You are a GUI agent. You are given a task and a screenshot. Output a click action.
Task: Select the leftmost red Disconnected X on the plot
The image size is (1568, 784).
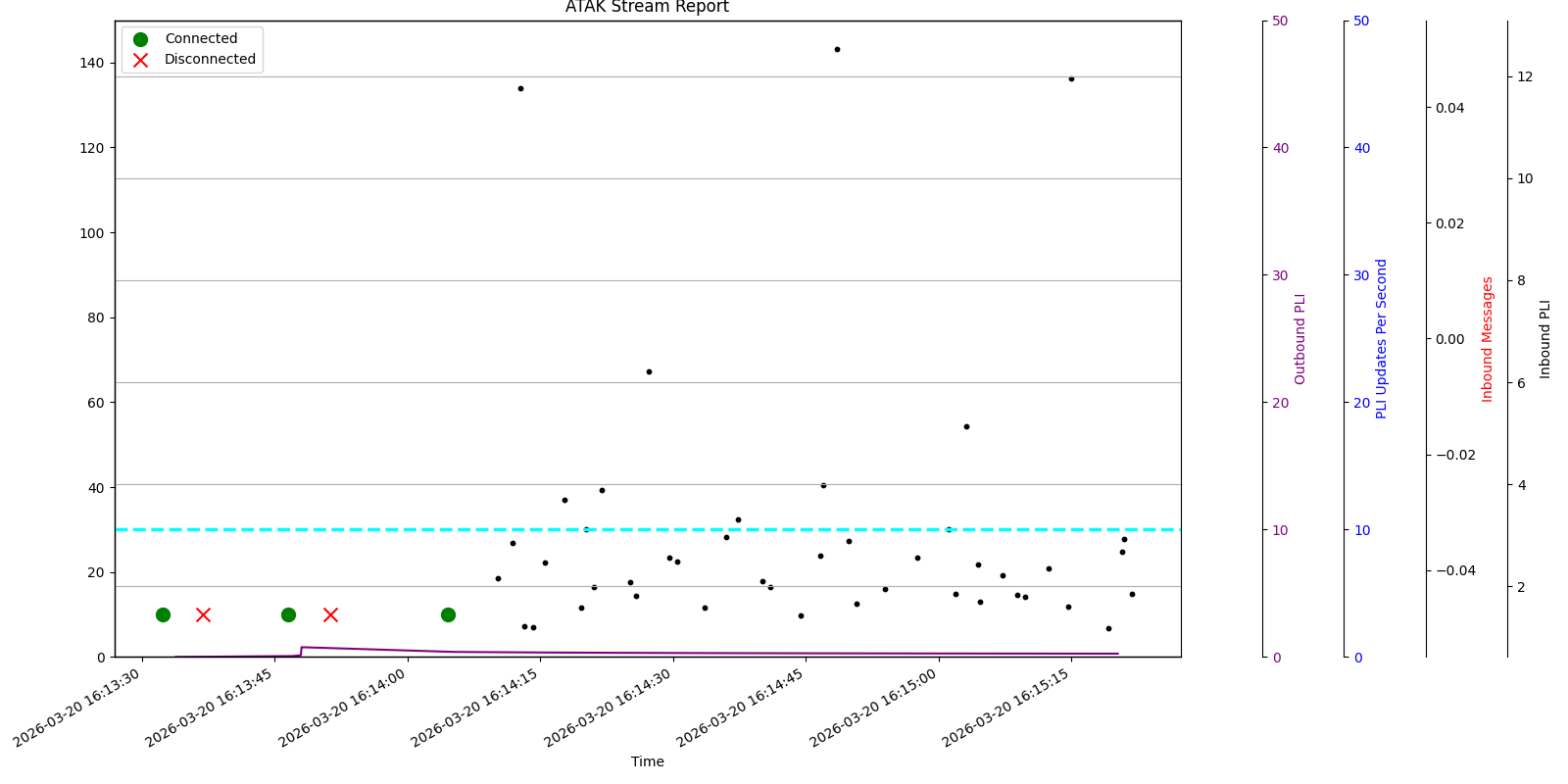[x=203, y=614]
